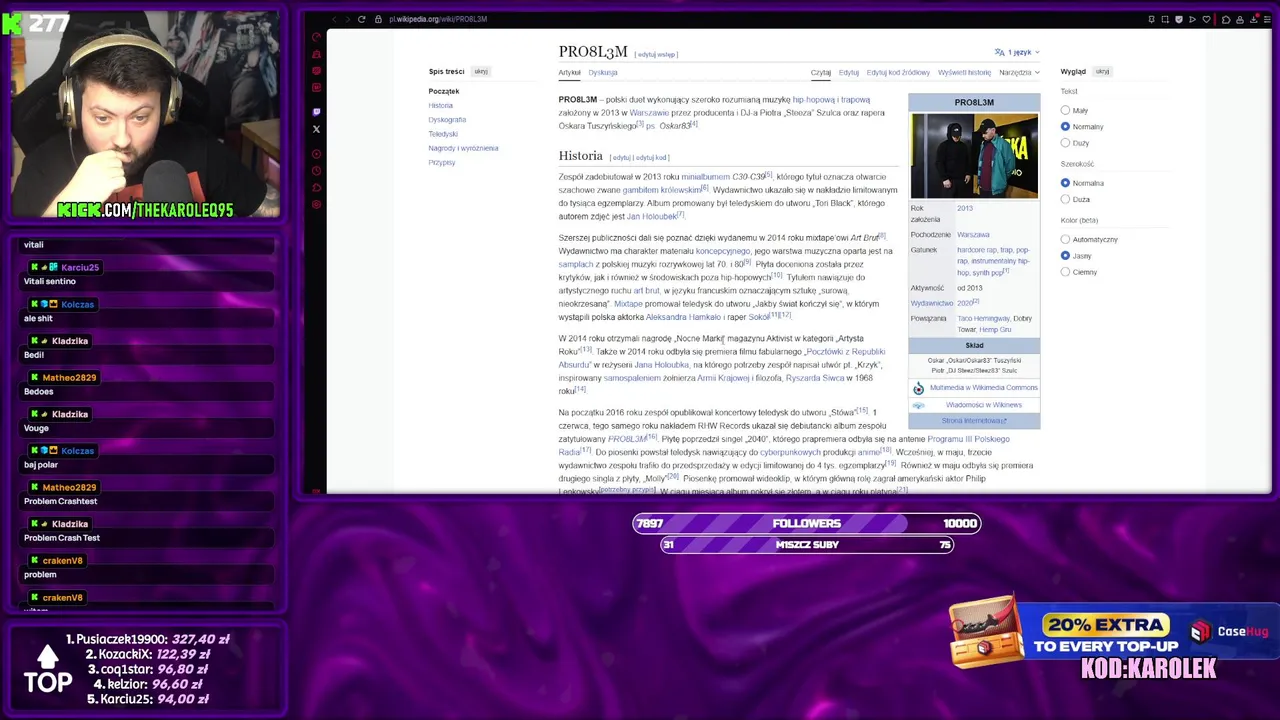Select 'Duży' text size
1280x720 pixels.
[1065, 143]
